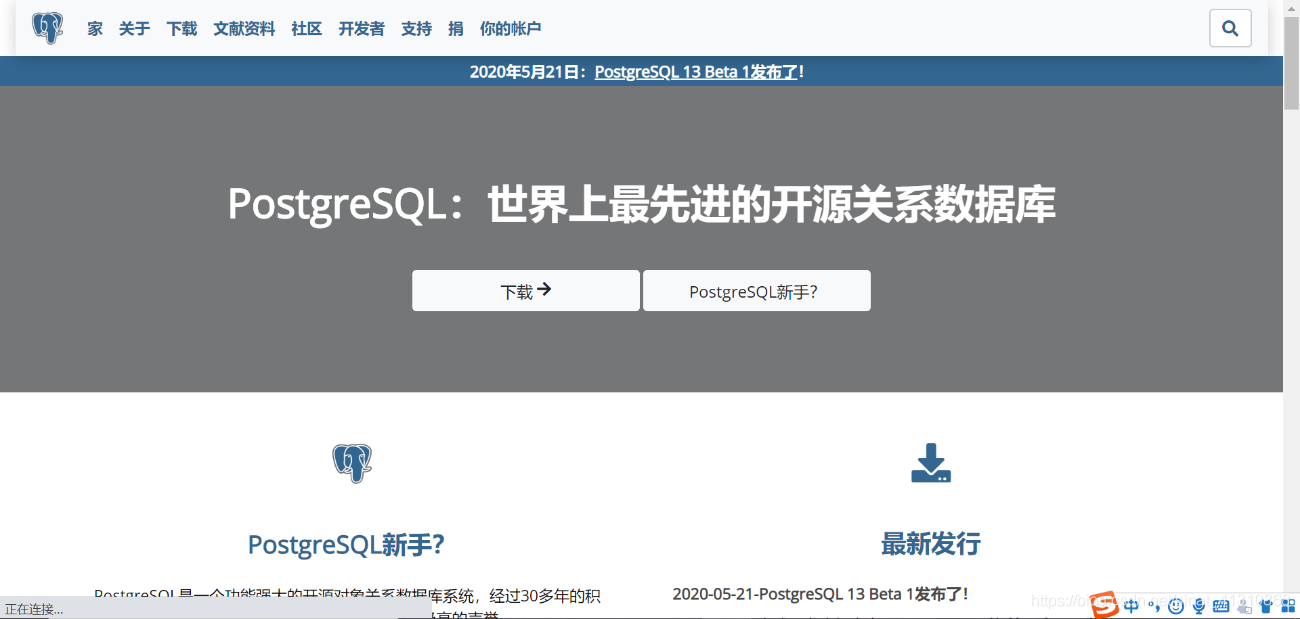Toggle Chinese/English input with 中 icon
Viewport: 1300px width, 619px height.
(1131, 605)
